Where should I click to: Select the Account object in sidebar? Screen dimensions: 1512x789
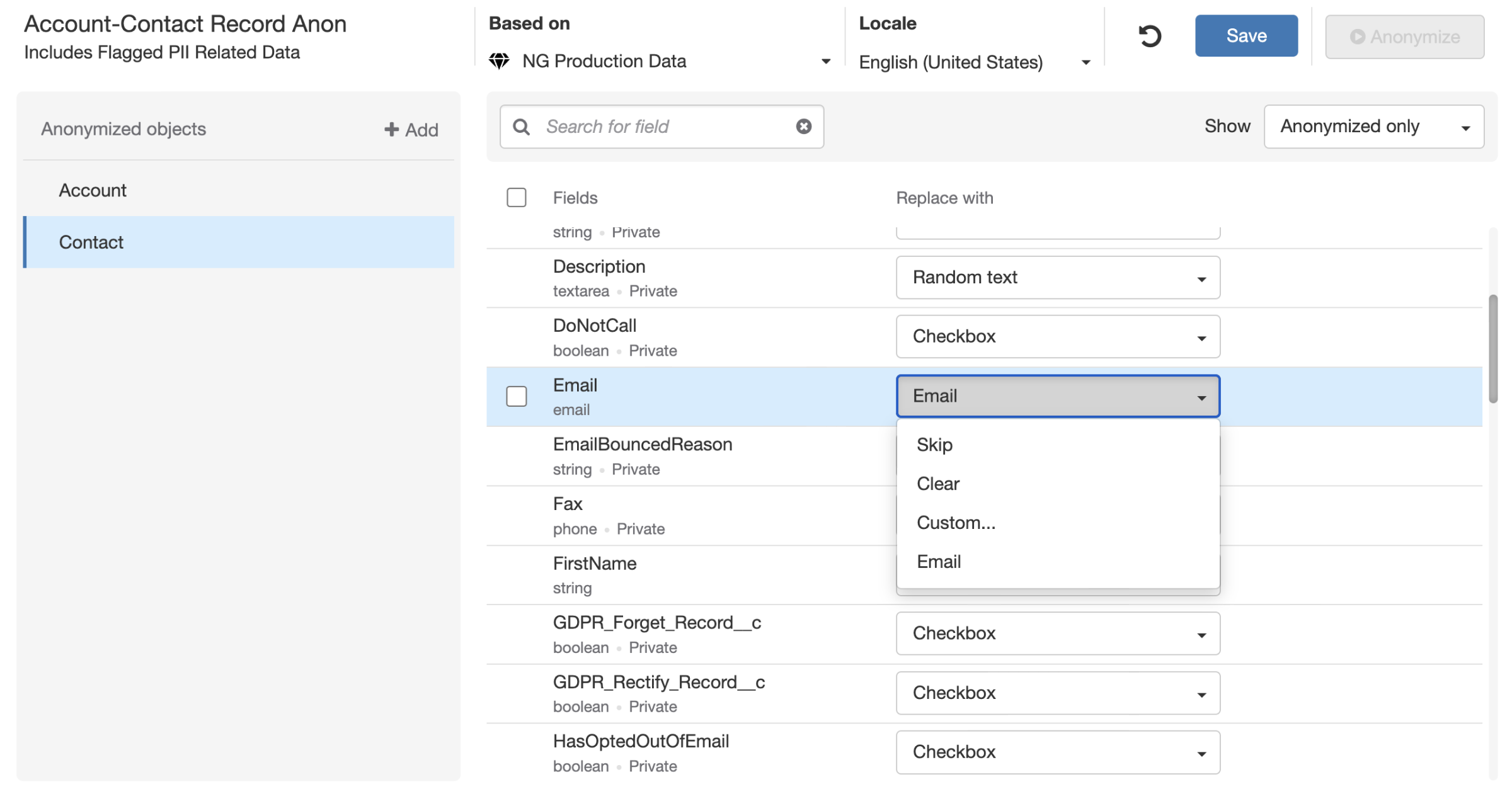point(93,190)
